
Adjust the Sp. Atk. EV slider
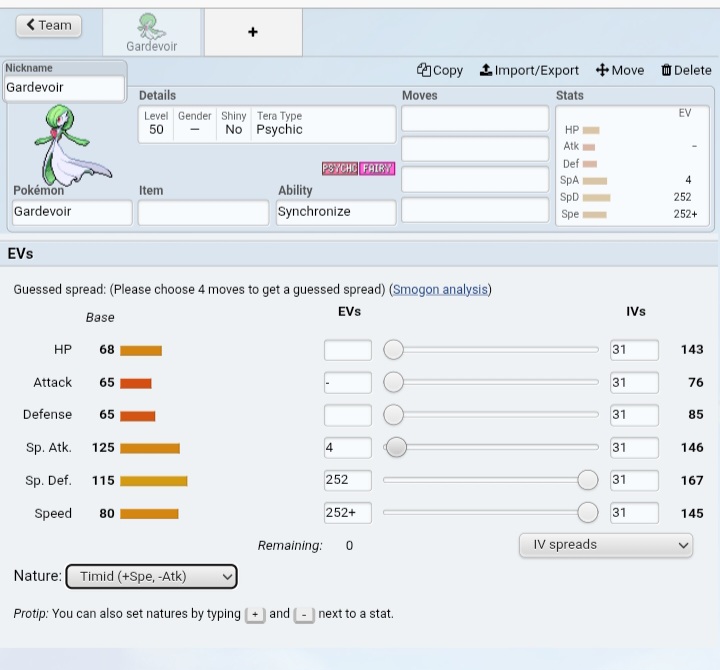click(x=491, y=447)
